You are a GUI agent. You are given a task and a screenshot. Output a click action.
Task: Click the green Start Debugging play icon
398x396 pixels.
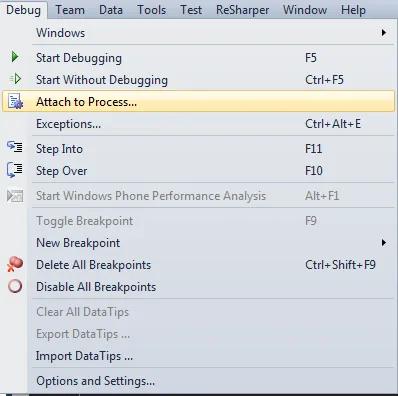click(x=15, y=57)
